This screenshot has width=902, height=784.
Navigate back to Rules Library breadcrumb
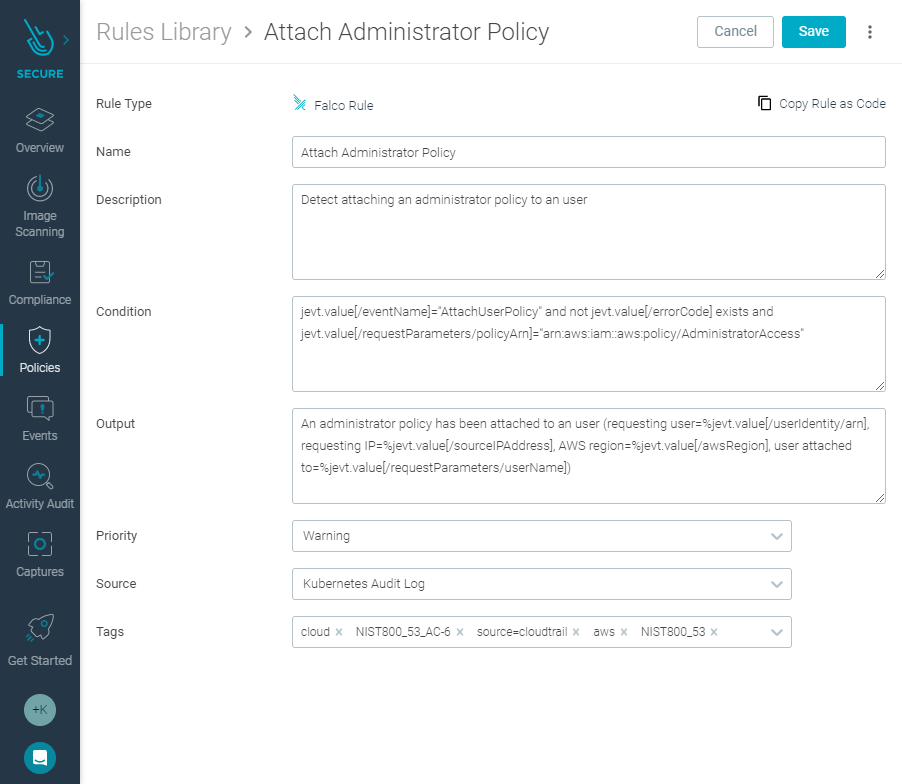pos(164,32)
